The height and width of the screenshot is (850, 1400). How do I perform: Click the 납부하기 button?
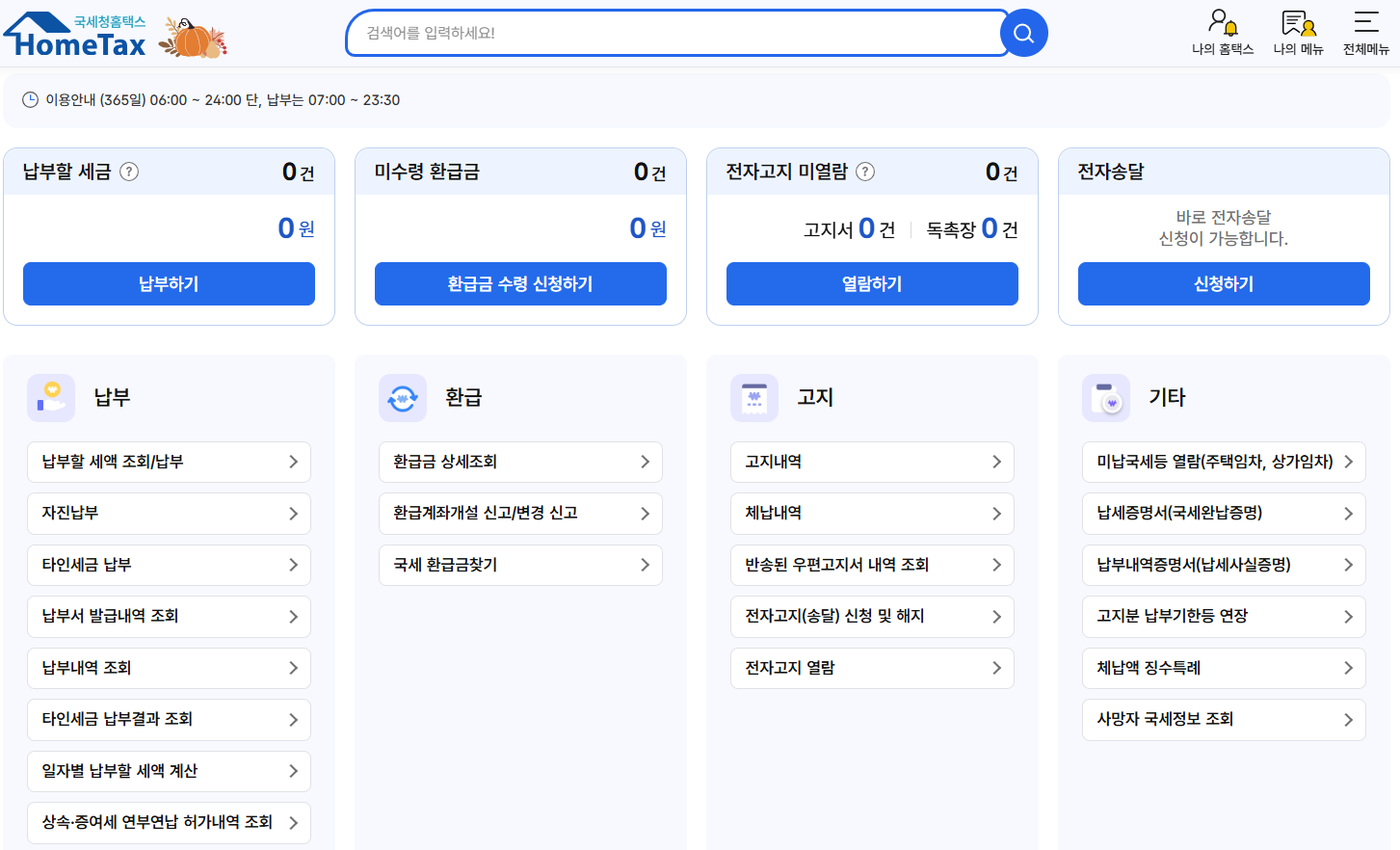(169, 283)
